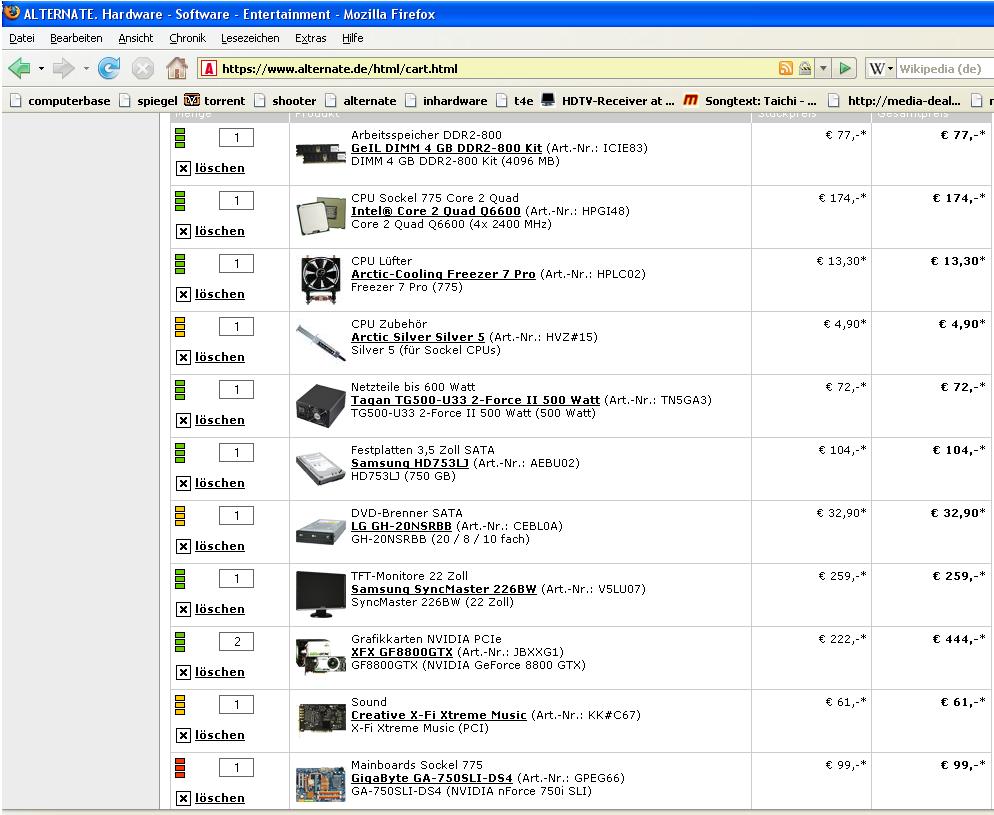994x815 pixels.
Task: Open GigaByte GA-750SLI-DS4 product link
Action: (x=432, y=778)
